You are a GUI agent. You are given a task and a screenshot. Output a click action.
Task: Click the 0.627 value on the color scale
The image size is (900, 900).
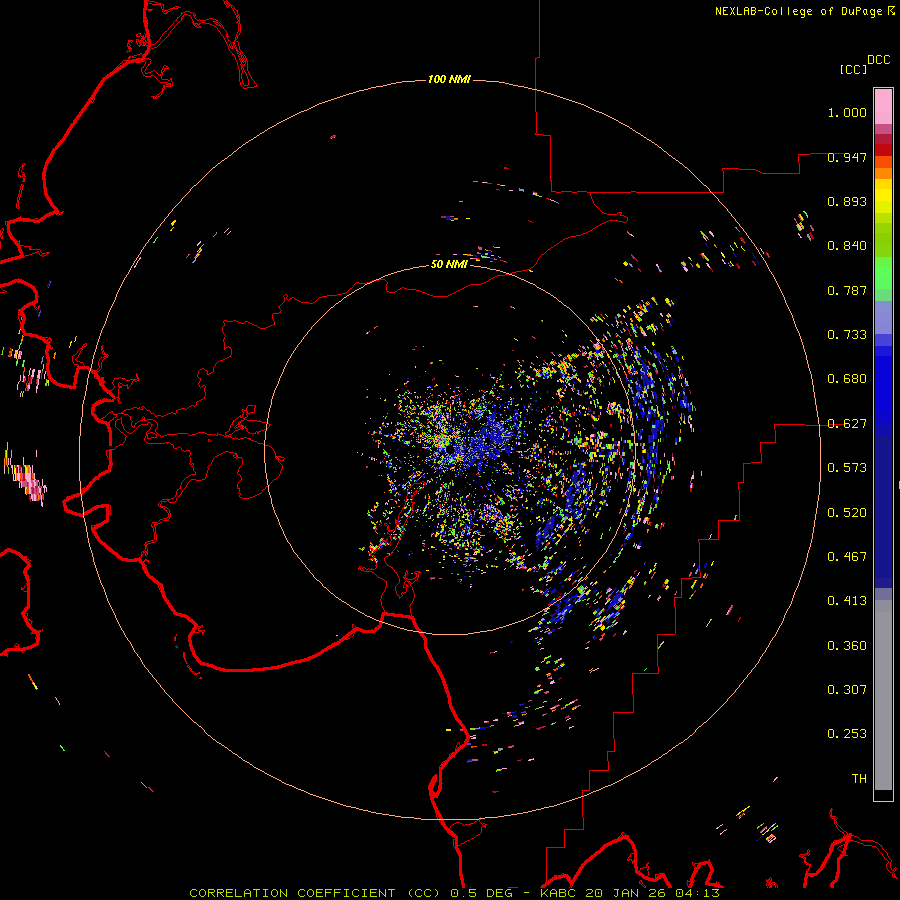tap(847, 424)
